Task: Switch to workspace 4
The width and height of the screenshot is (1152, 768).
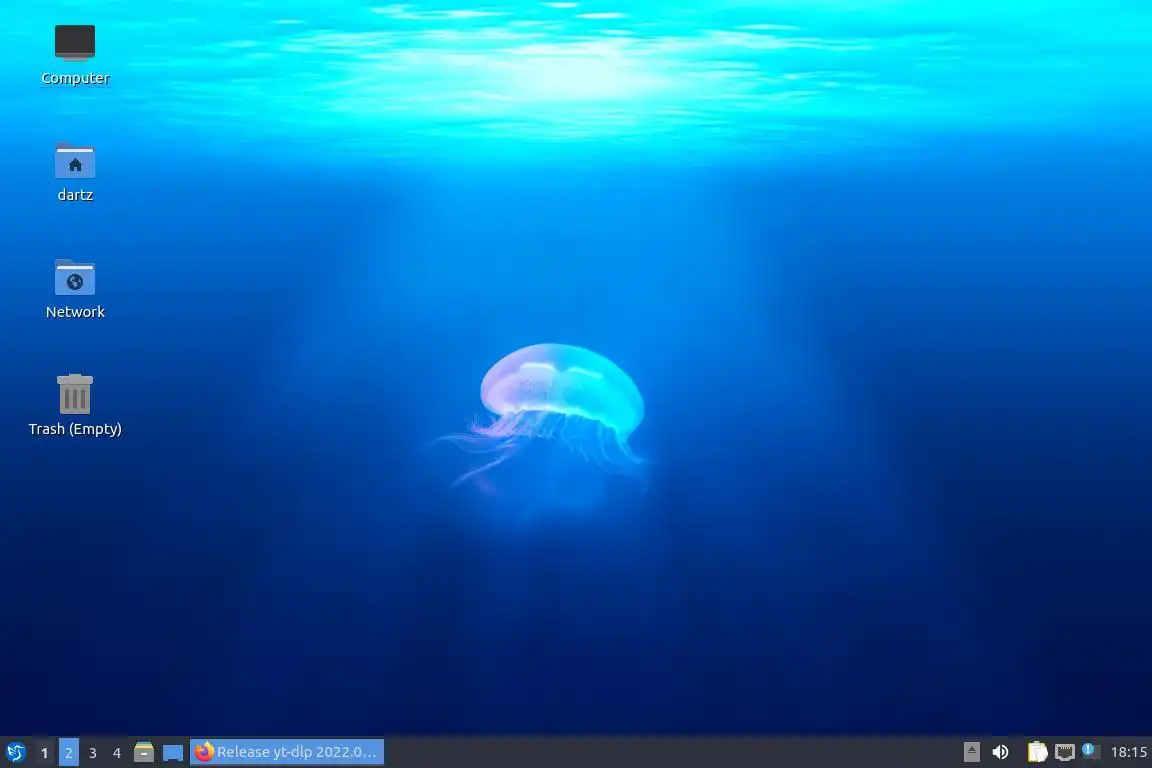Action: (117, 753)
